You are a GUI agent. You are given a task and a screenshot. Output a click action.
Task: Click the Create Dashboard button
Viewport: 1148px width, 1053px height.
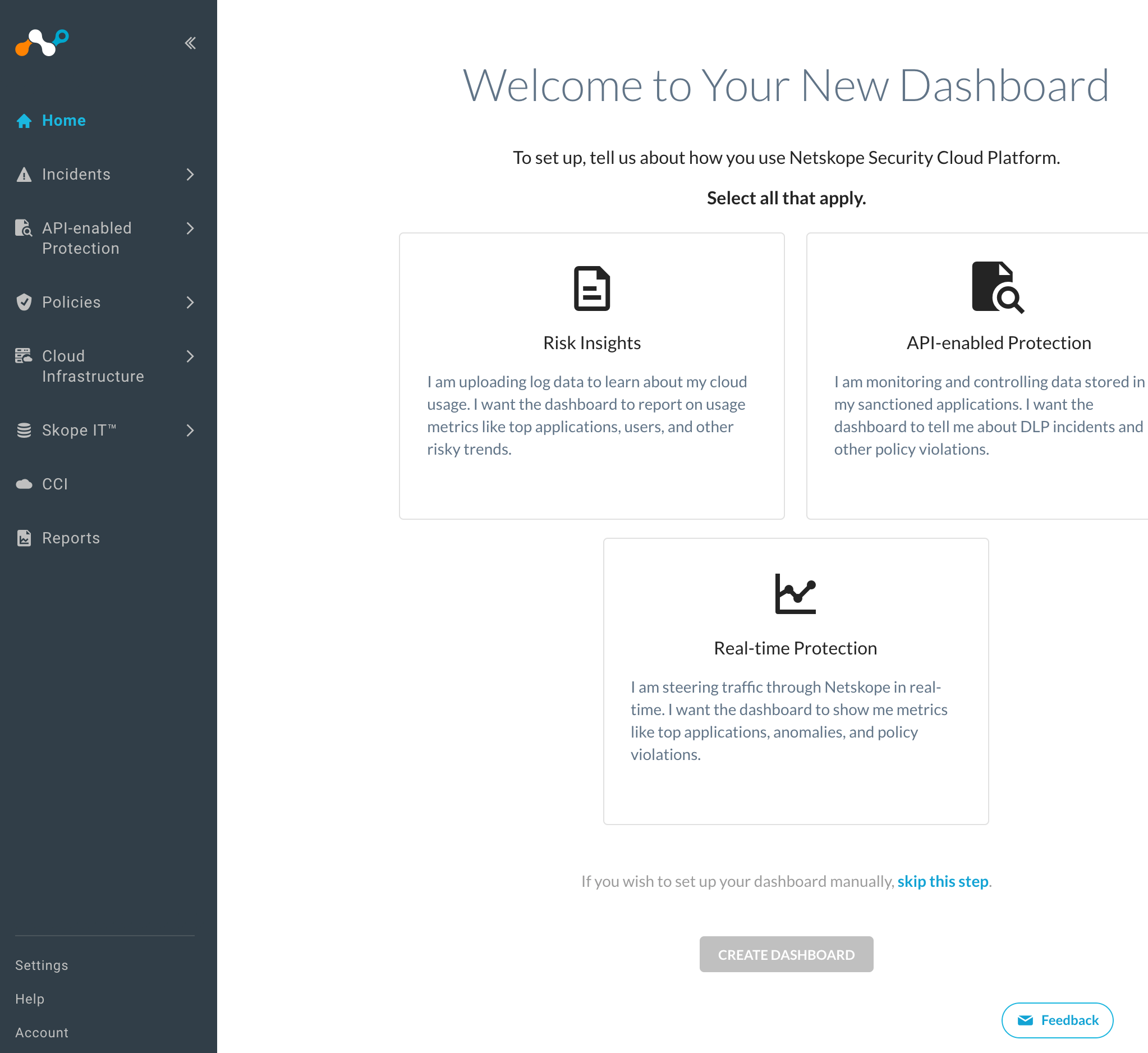coord(786,954)
